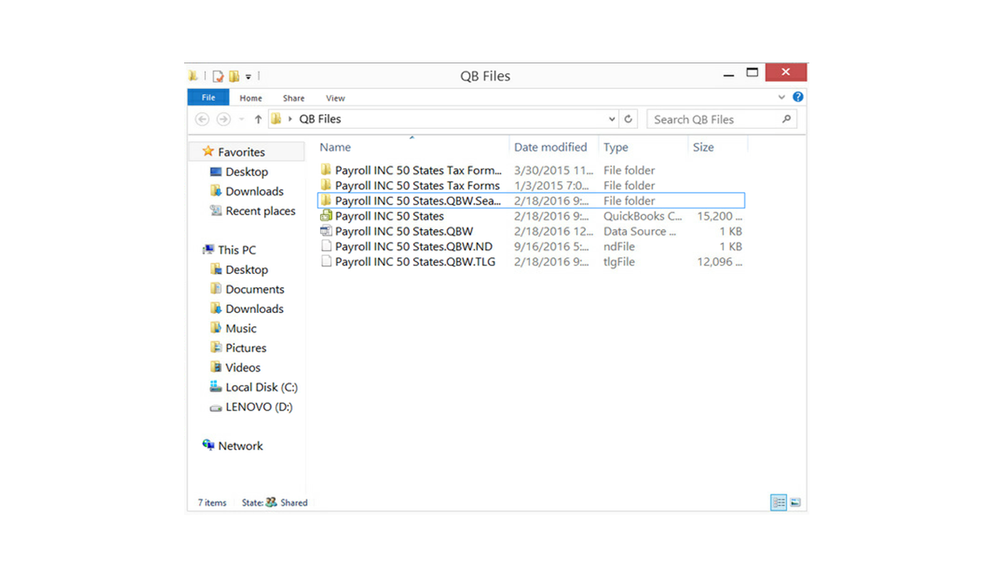The width and height of the screenshot is (999, 562).
Task: Sort files by the Size column header
Action: pyautogui.click(x=703, y=147)
